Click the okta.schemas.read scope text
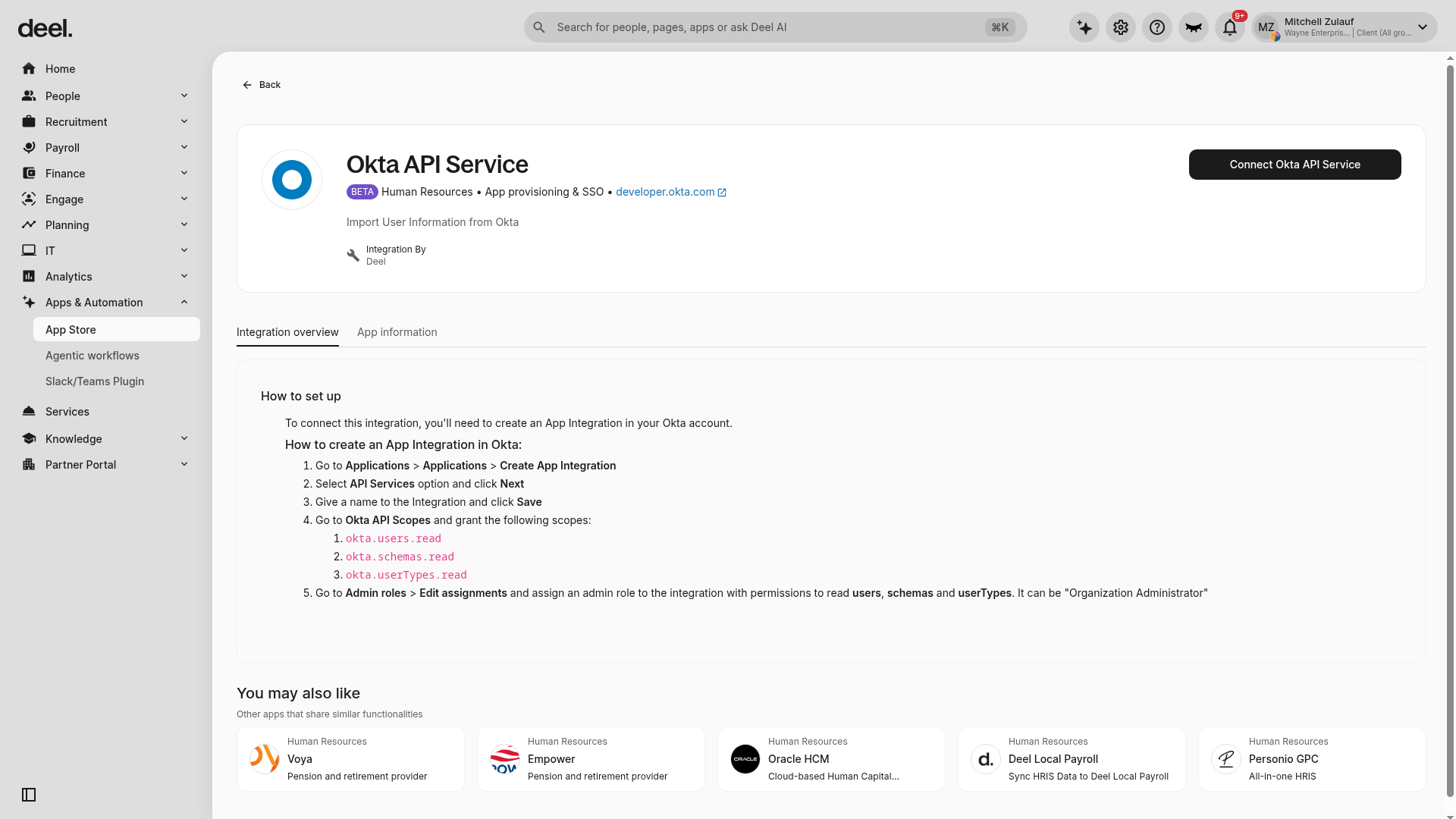The height and width of the screenshot is (819, 1456). point(400,557)
